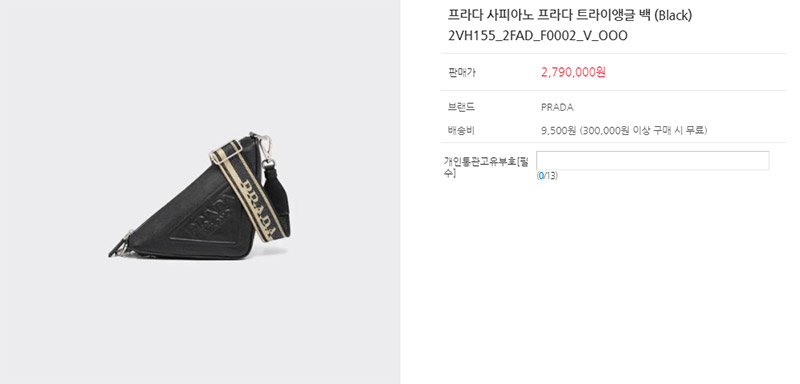This screenshot has width=800, height=384.
Task: Click the 배송비 label
Action: (461, 130)
